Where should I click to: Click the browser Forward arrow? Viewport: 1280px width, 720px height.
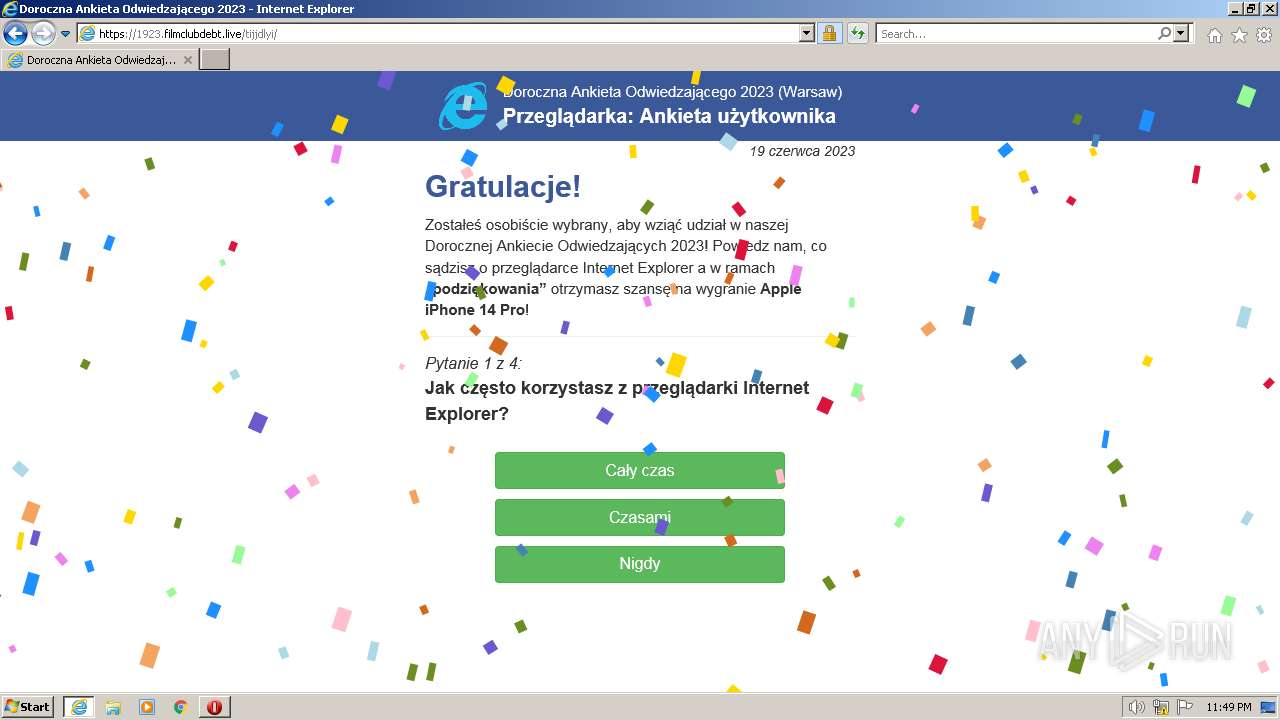[43, 33]
